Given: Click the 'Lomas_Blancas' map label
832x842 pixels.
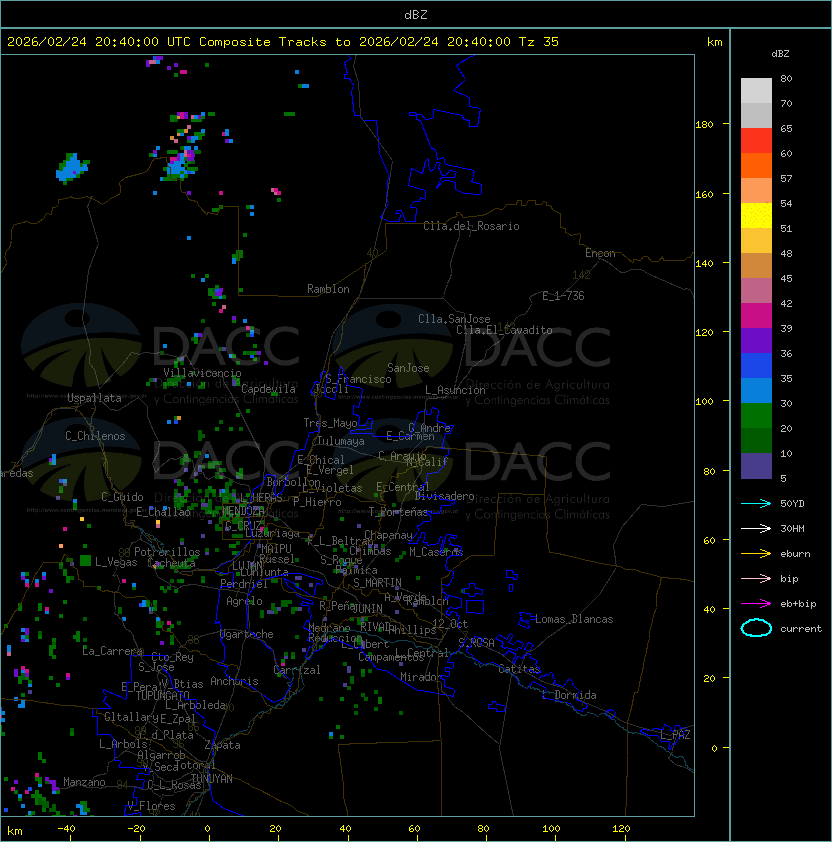Looking at the screenshot, I should (574, 619).
